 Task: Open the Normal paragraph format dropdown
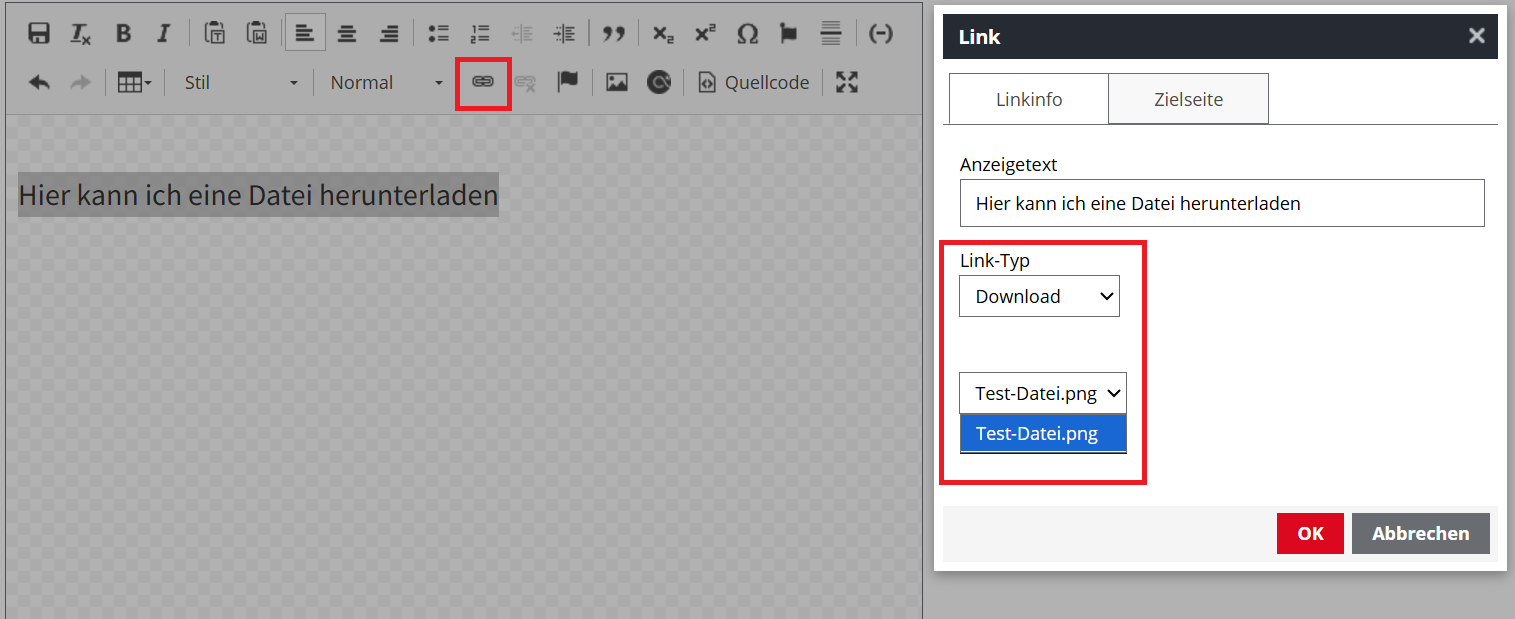(x=386, y=82)
